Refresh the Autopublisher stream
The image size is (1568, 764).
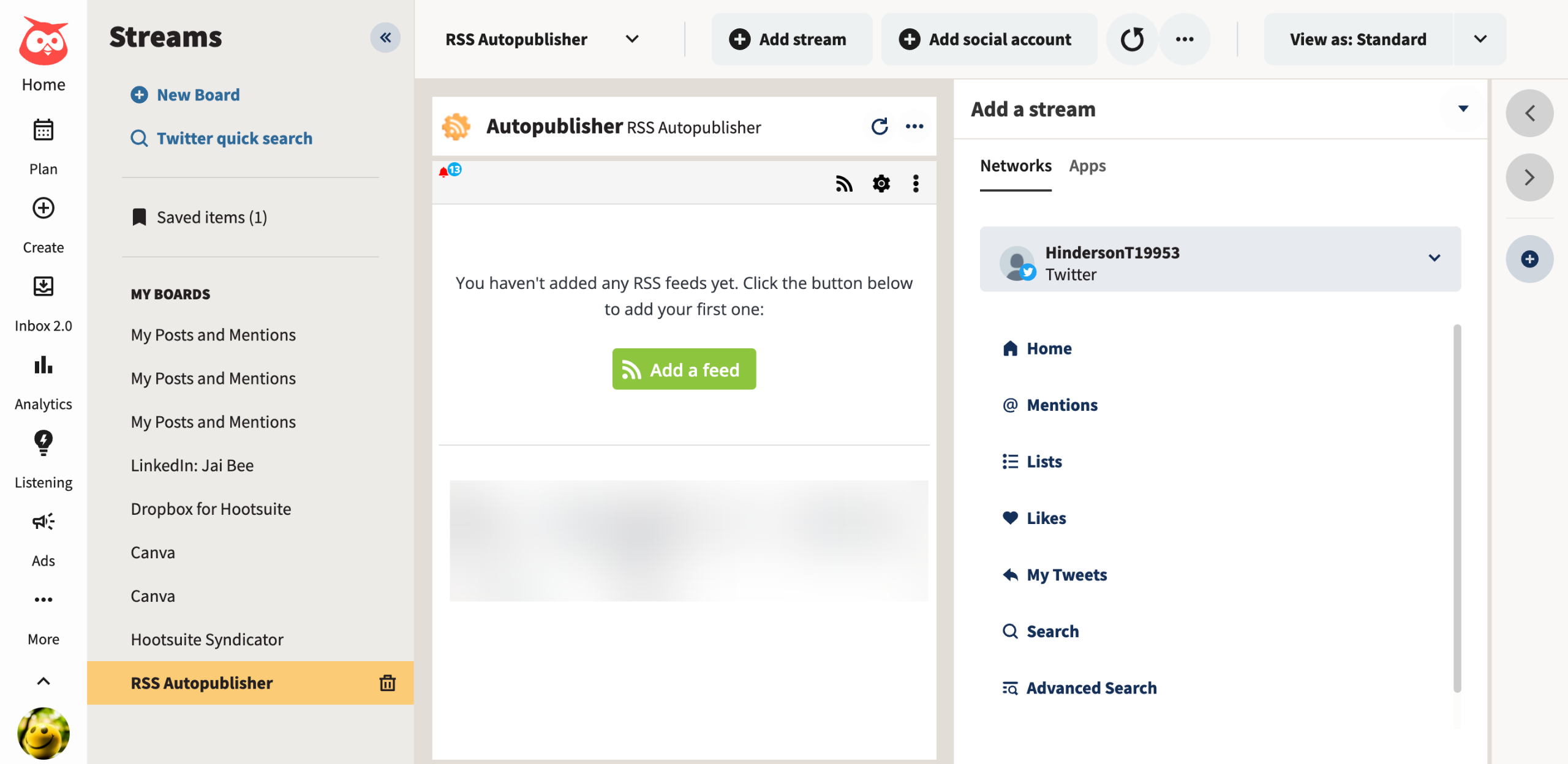(x=880, y=127)
